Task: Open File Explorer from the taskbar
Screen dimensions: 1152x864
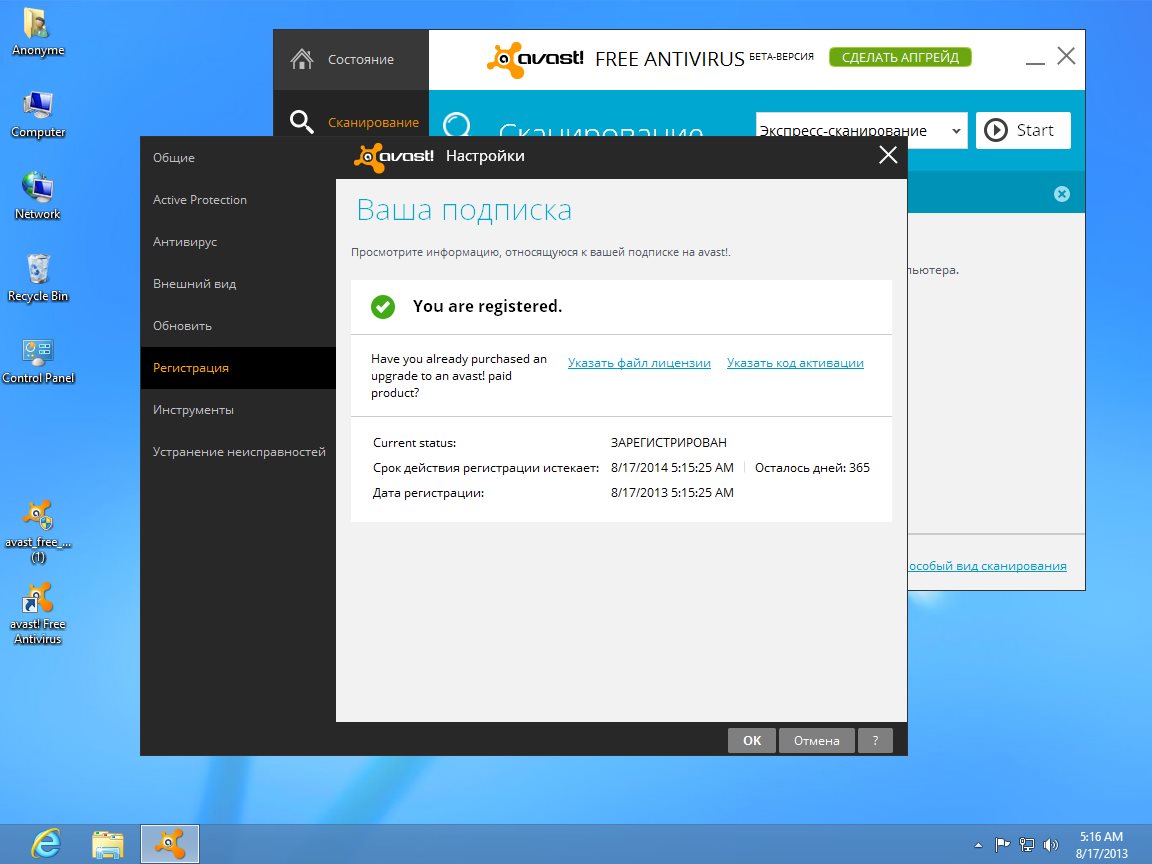Action: [x=108, y=843]
